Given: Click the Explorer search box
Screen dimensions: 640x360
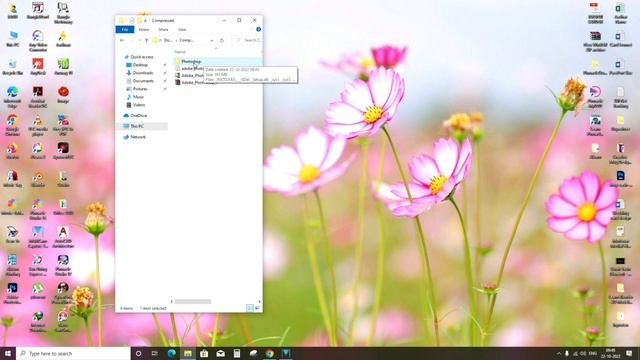Looking at the screenshot, I should coord(247,40).
